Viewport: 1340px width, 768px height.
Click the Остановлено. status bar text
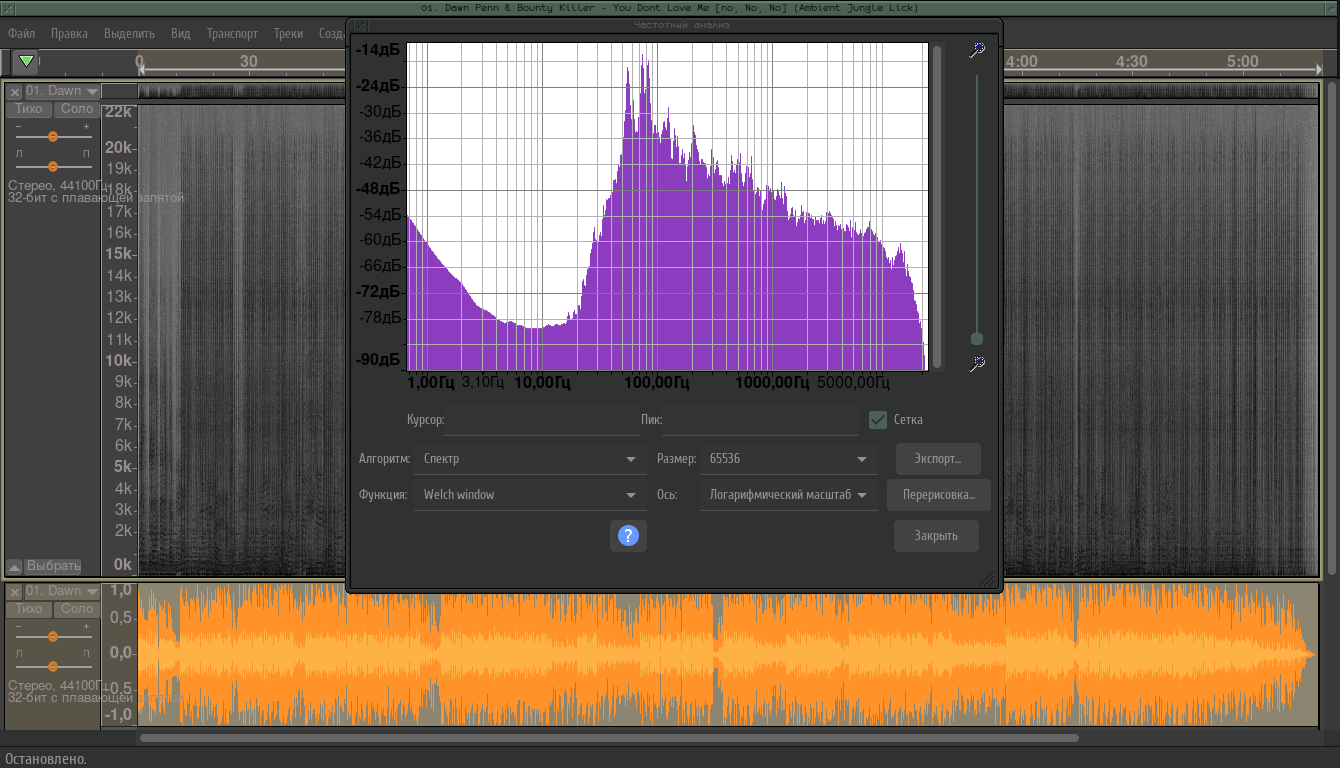(x=45, y=759)
